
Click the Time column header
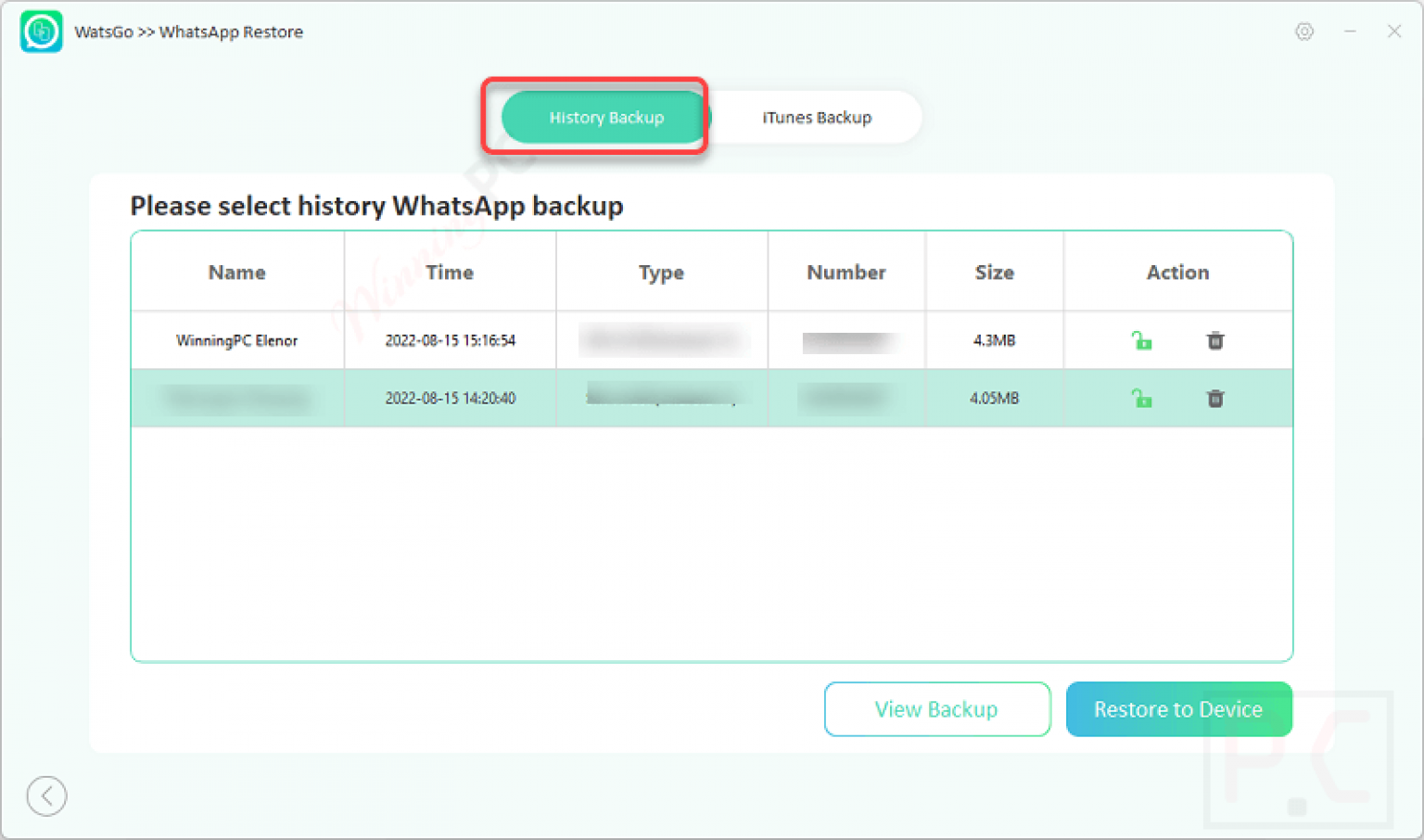pos(450,272)
